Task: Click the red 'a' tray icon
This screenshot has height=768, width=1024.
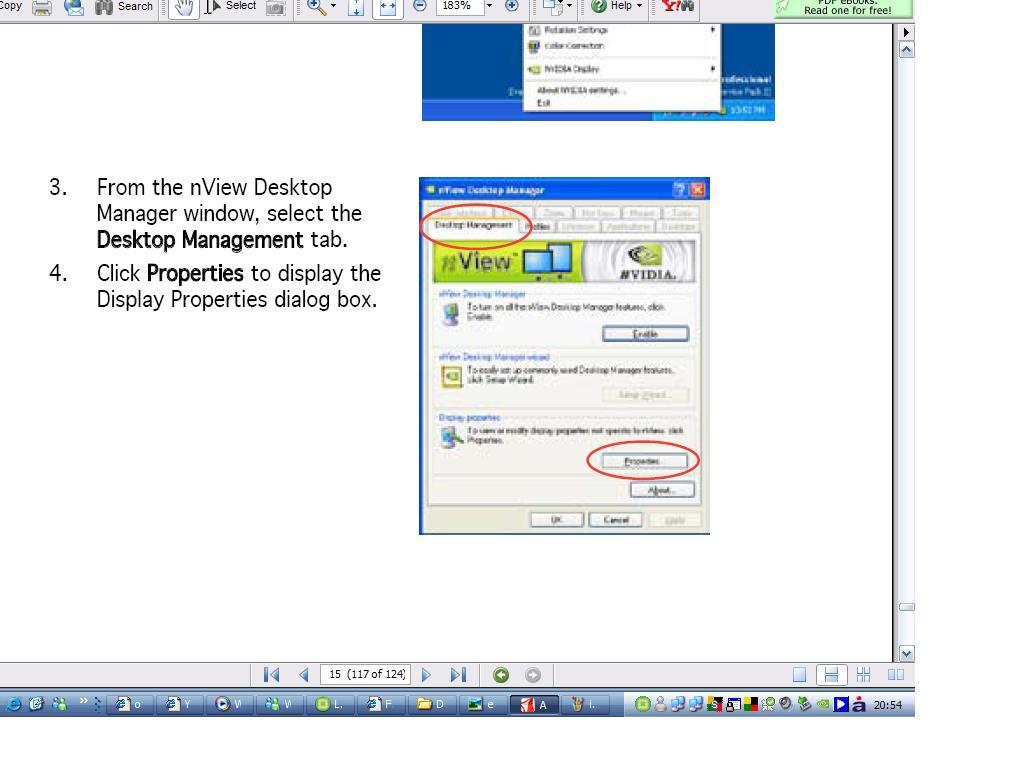Action: coord(859,704)
